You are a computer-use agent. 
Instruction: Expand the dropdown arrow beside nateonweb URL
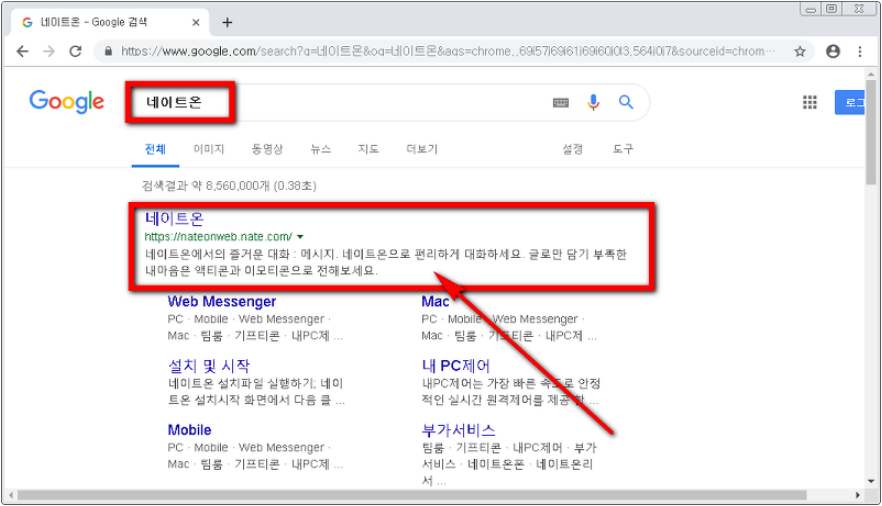pos(300,237)
